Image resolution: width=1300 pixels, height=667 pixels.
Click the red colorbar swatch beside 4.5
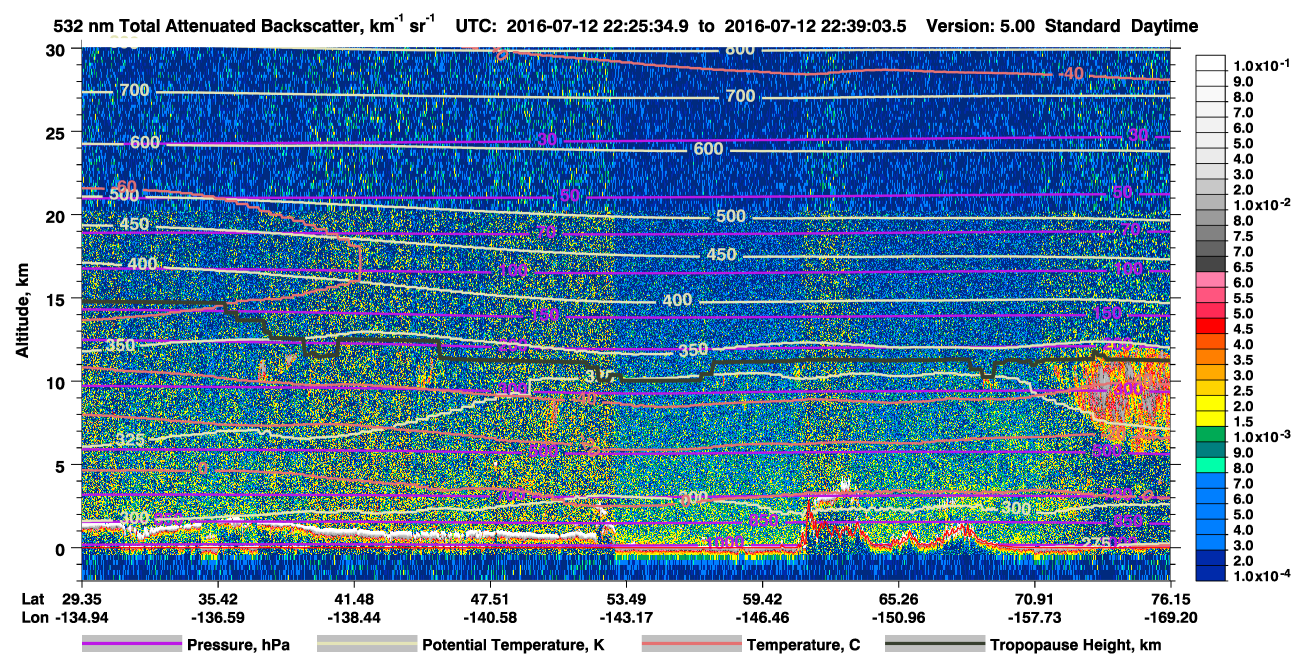1211,328
